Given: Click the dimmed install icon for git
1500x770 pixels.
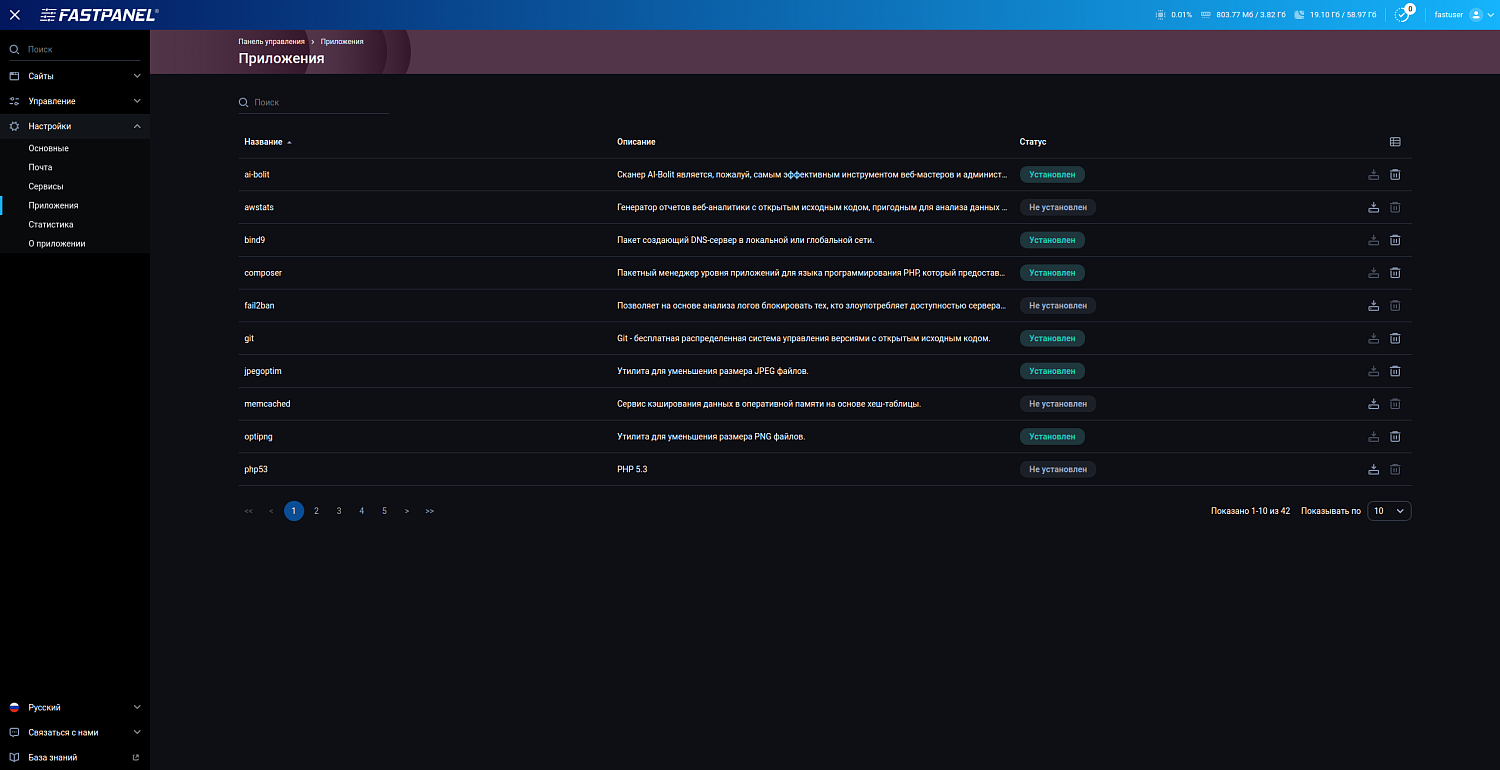Looking at the screenshot, I should (1373, 338).
